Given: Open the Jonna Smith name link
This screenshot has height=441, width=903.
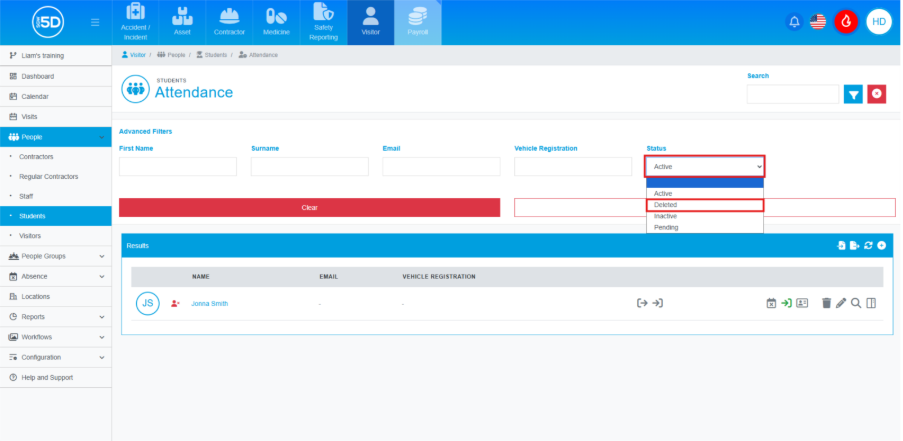Looking at the screenshot, I should 209,303.
